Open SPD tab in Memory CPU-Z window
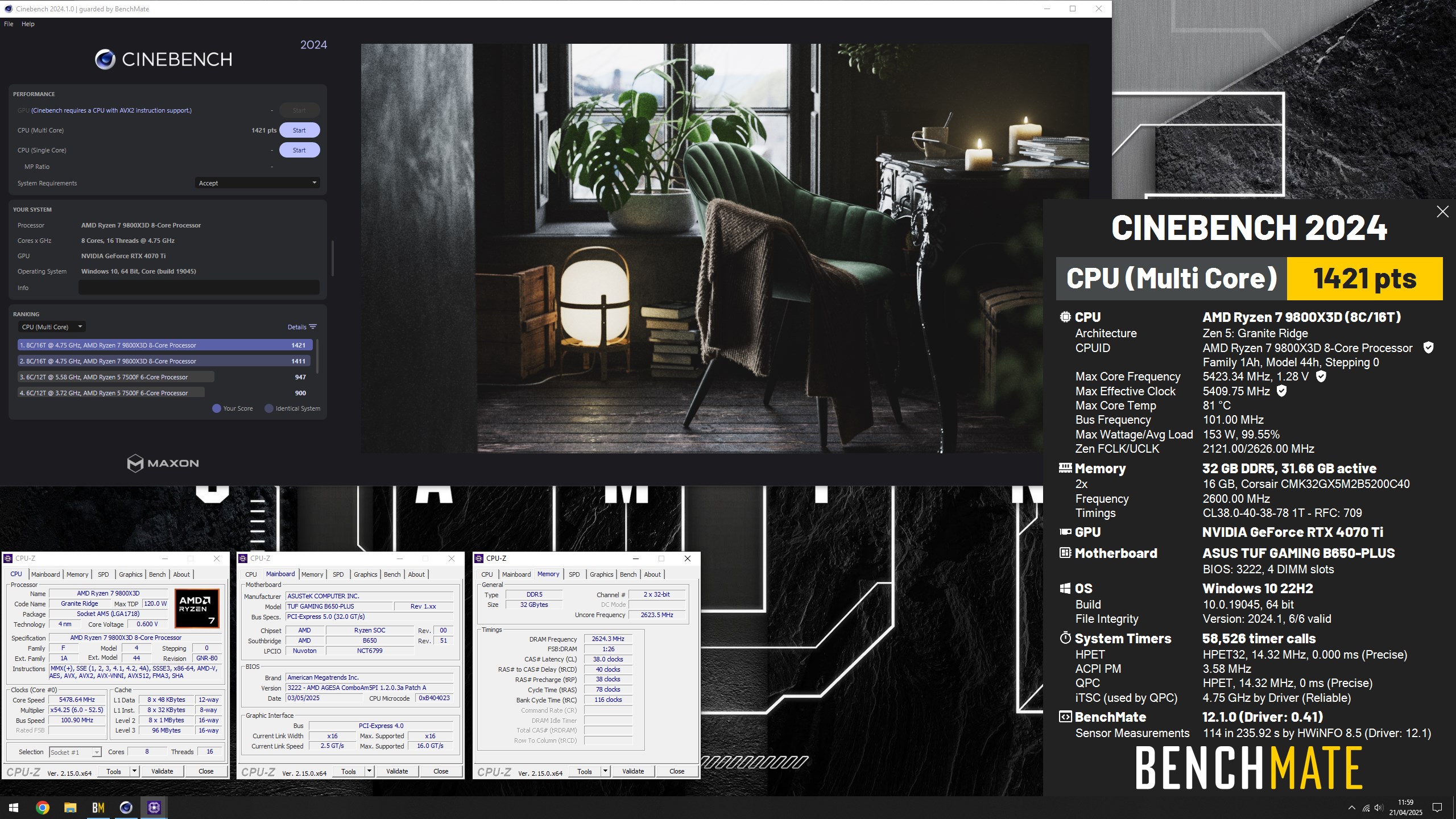Viewport: 1456px width, 819px height. point(574,574)
